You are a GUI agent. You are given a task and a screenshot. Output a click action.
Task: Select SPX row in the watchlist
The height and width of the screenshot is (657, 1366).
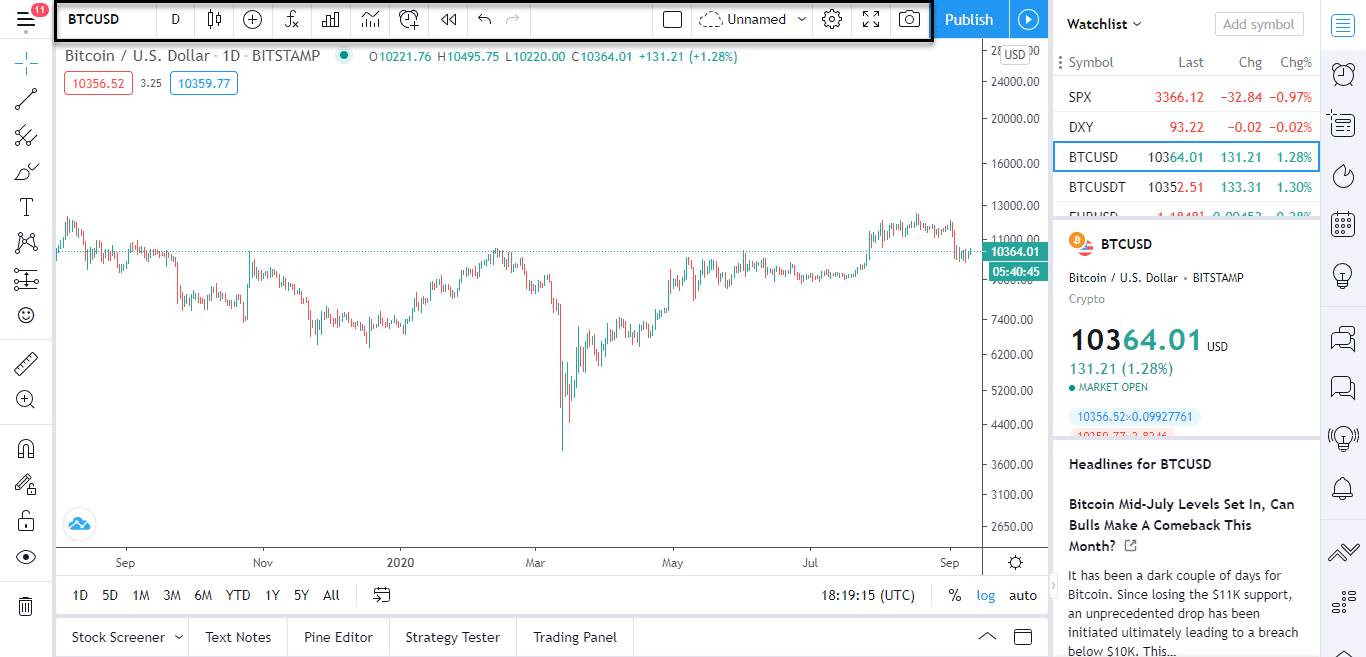[1186, 97]
